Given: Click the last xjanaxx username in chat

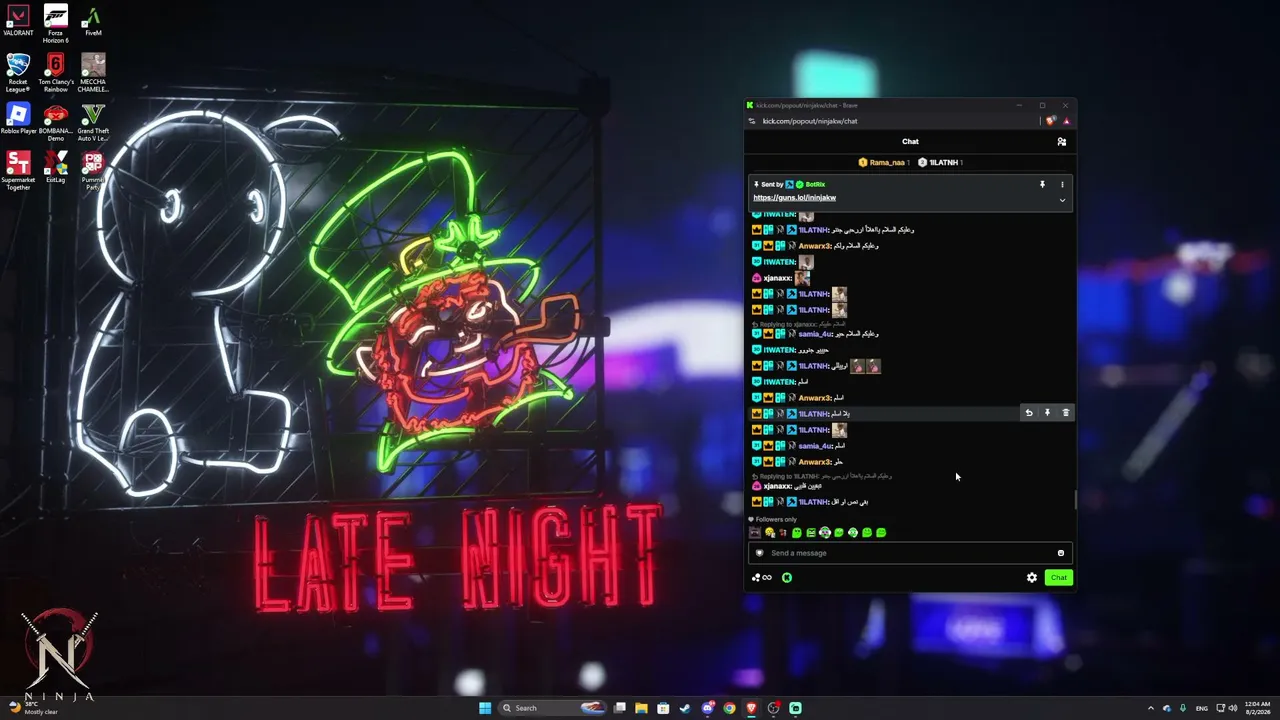Looking at the screenshot, I should tap(777, 486).
